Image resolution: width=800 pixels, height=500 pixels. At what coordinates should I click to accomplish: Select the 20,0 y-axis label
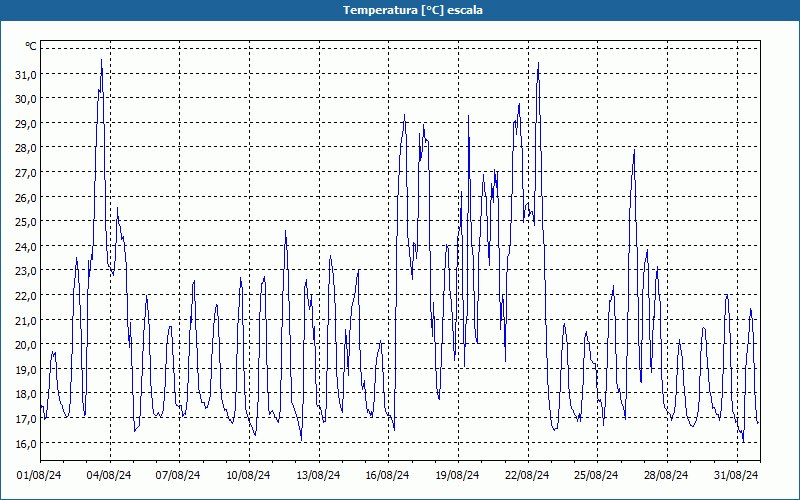[x=26, y=345]
